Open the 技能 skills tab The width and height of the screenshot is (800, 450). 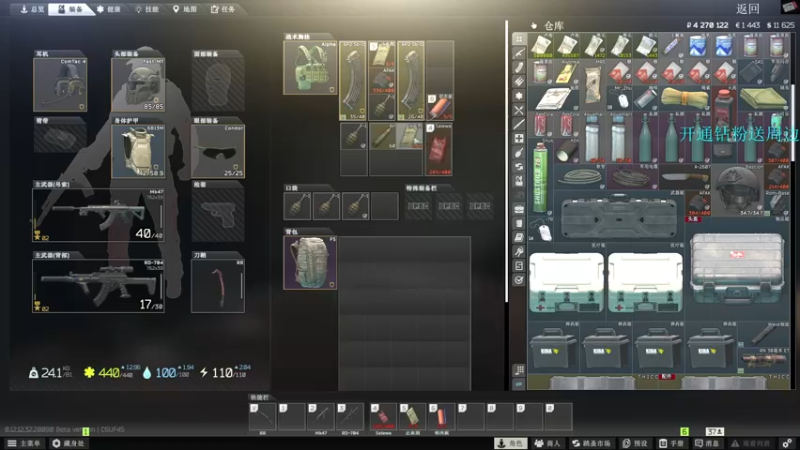147,9
